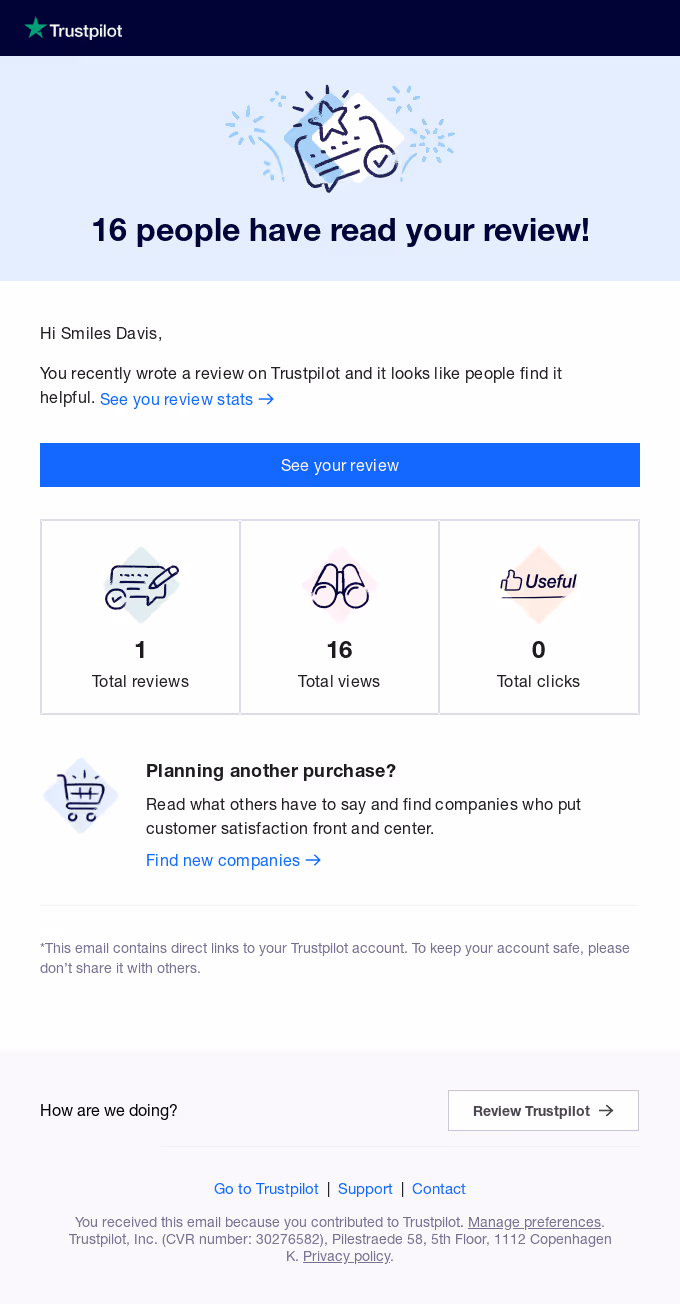Open the Find new companies link
Screen dimensions: 680x1304
tap(222, 860)
